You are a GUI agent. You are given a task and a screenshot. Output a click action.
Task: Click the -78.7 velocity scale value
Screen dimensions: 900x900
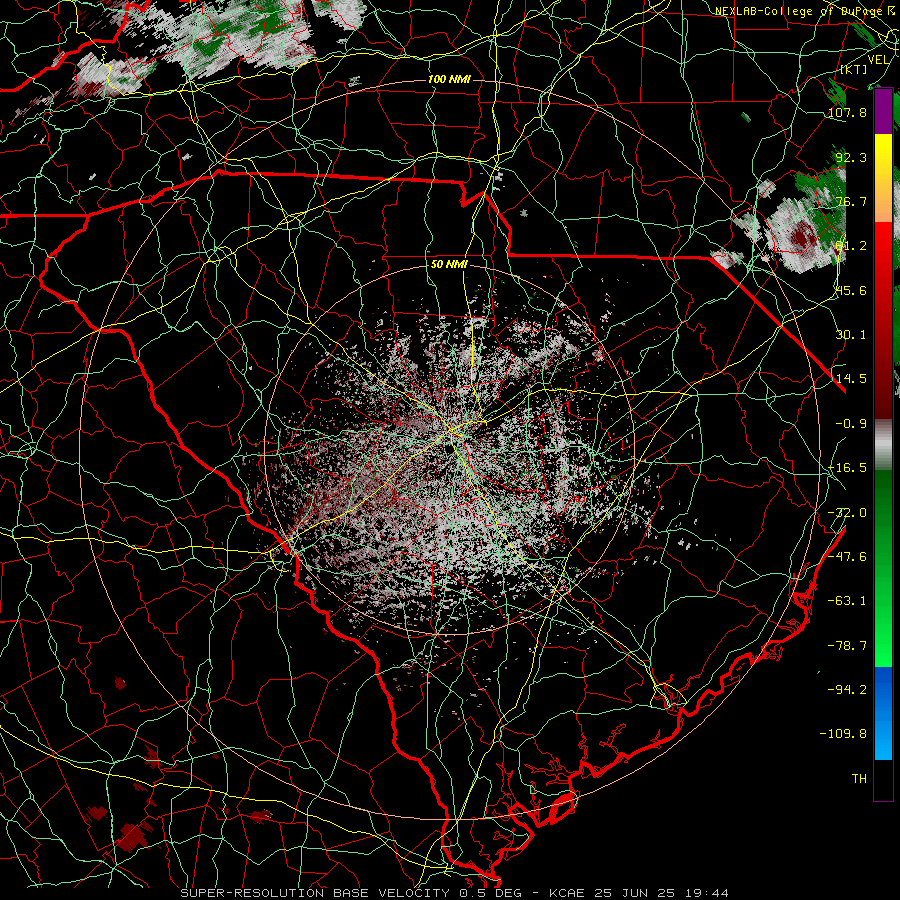[x=847, y=646]
